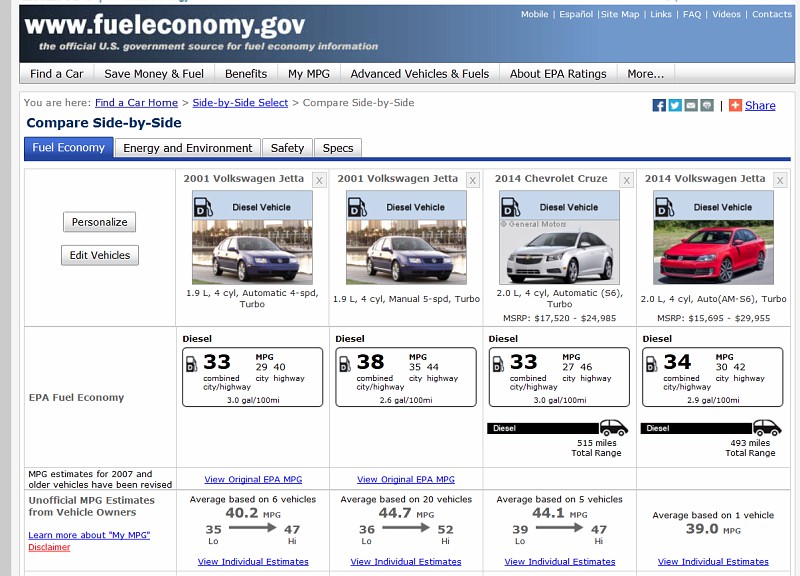Click the orange plus Share icon
This screenshot has height=576, width=800.
click(735, 105)
